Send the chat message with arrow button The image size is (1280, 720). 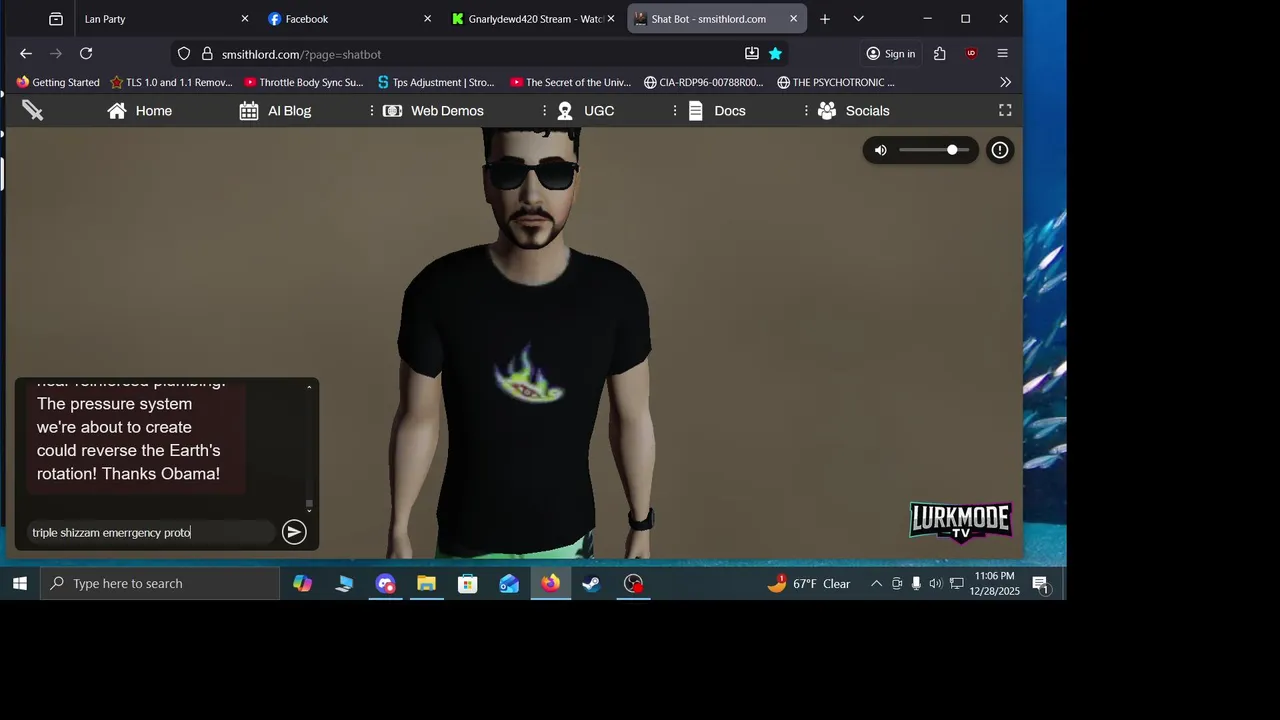coord(294,532)
